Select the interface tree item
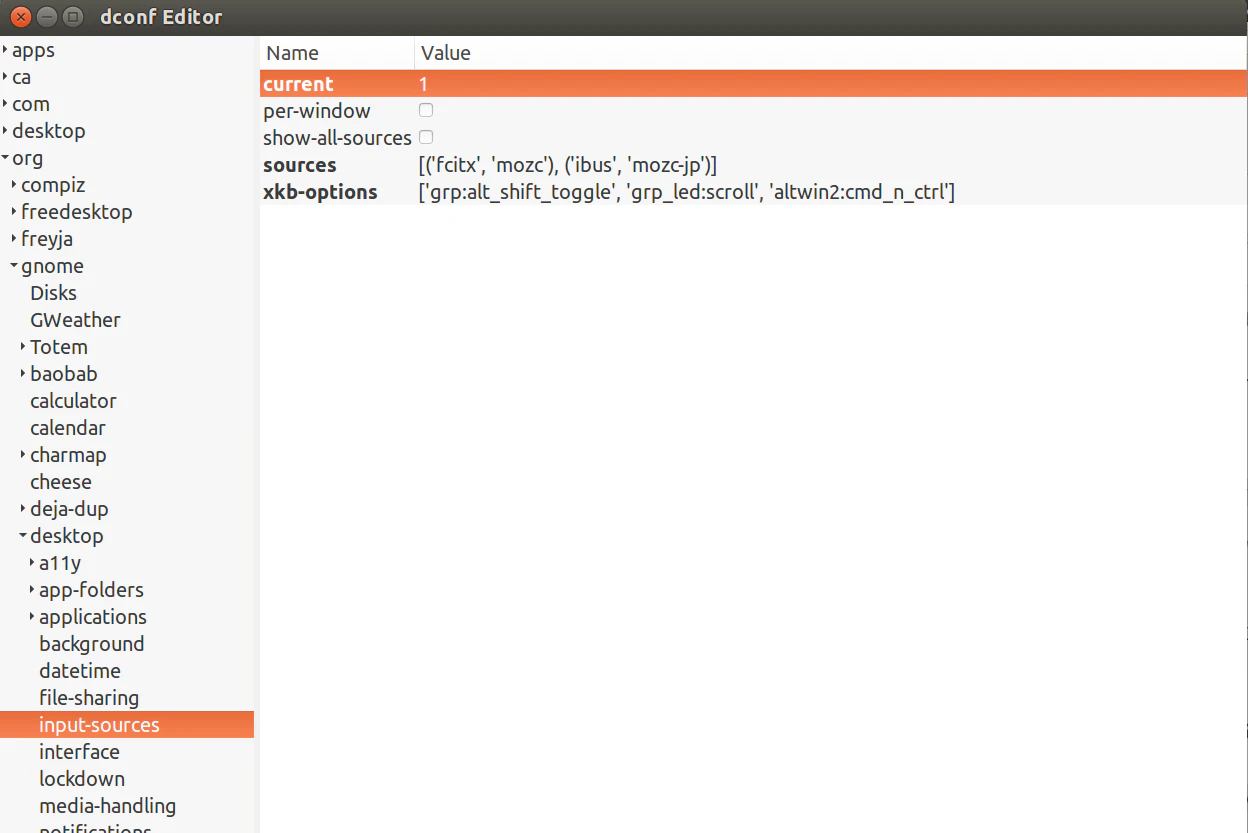The width and height of the screenshot is (1248, 833). [79, 752]
